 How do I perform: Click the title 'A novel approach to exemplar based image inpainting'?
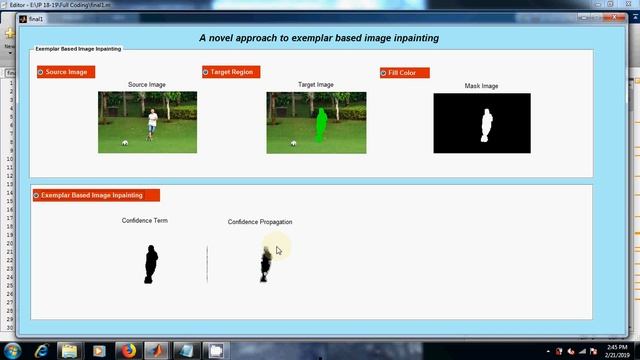[319, 38]
